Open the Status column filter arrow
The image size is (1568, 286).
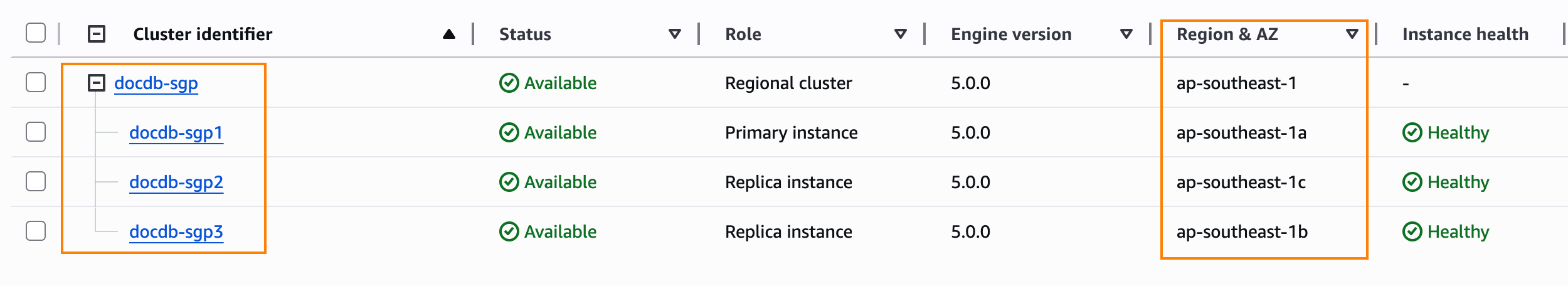pos(675,34)
